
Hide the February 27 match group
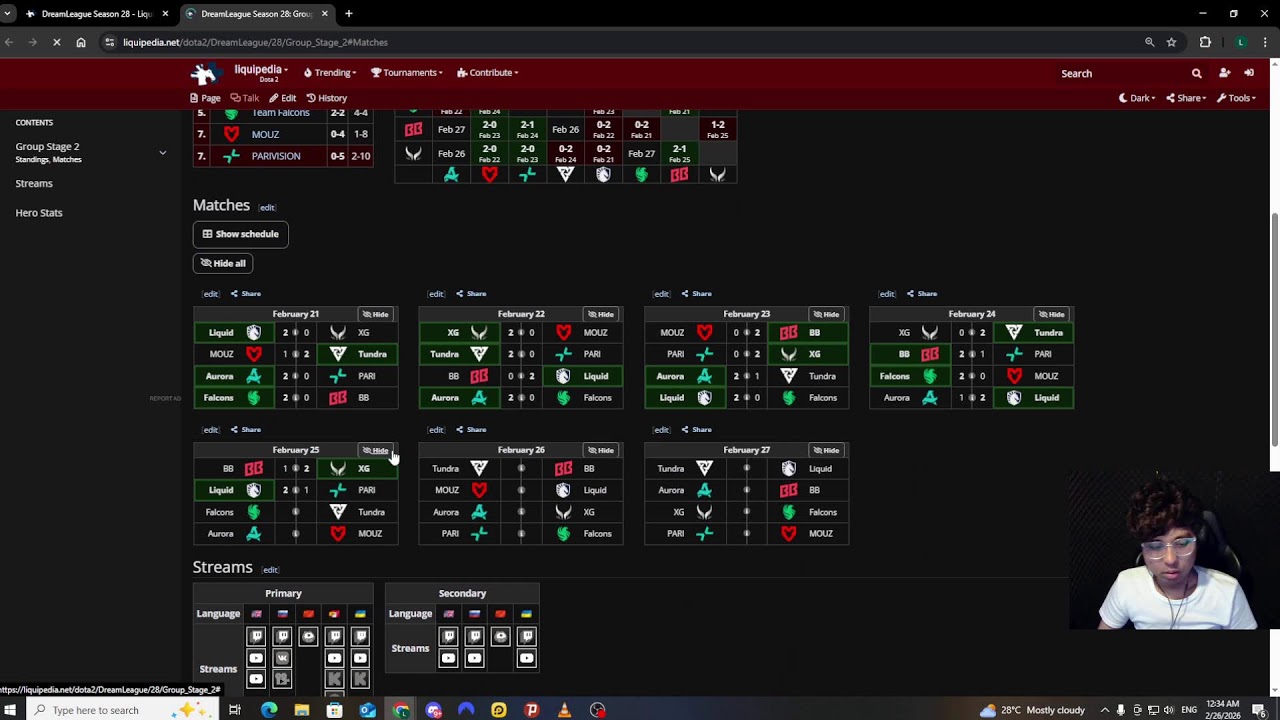[826, 450]
